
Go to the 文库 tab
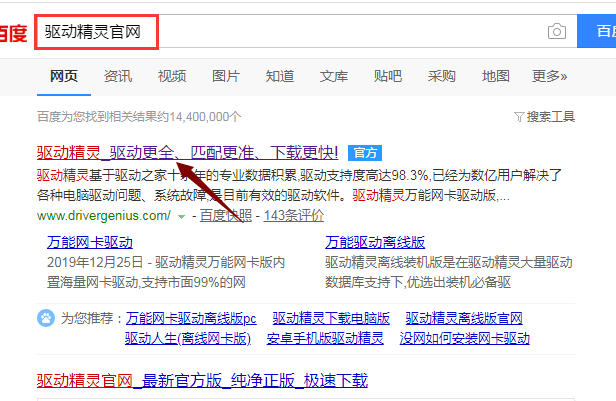point(334,76)
